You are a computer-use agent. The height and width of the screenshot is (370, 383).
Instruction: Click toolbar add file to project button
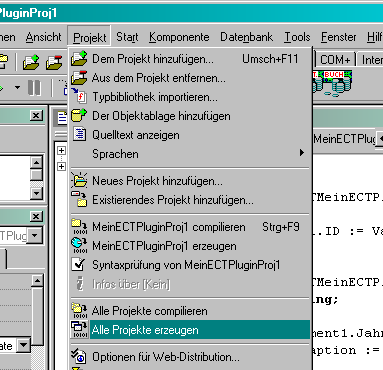pos(31,62)
